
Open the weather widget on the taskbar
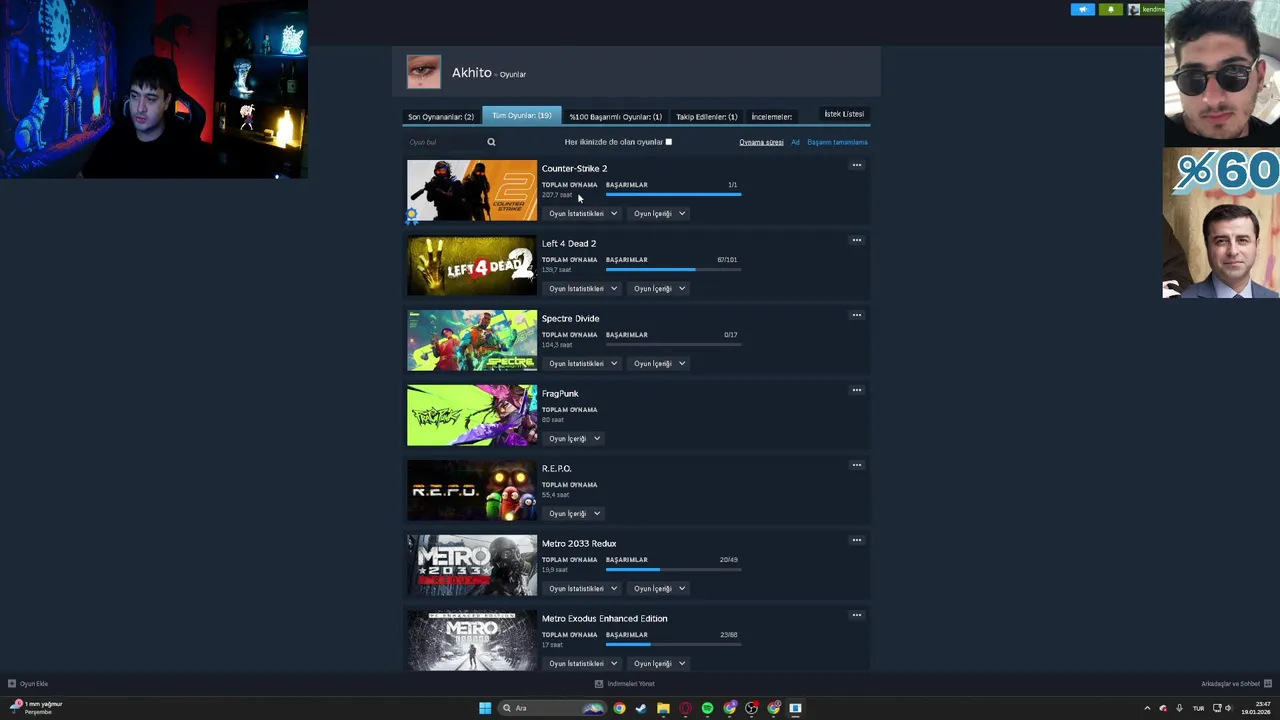(x=36, y=707)
